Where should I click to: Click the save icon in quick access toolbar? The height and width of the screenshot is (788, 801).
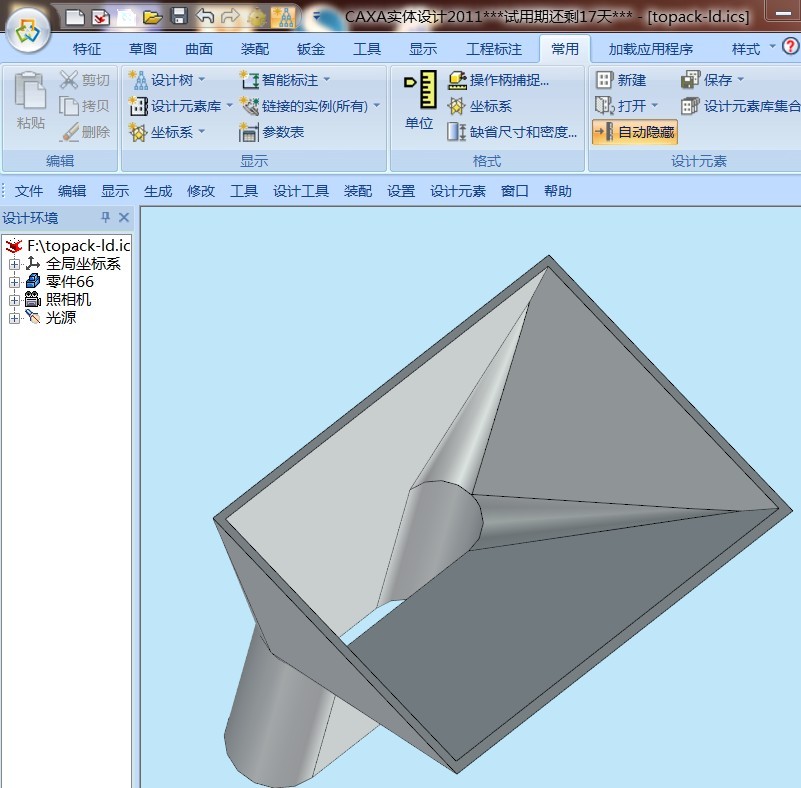tap(179, 16)
